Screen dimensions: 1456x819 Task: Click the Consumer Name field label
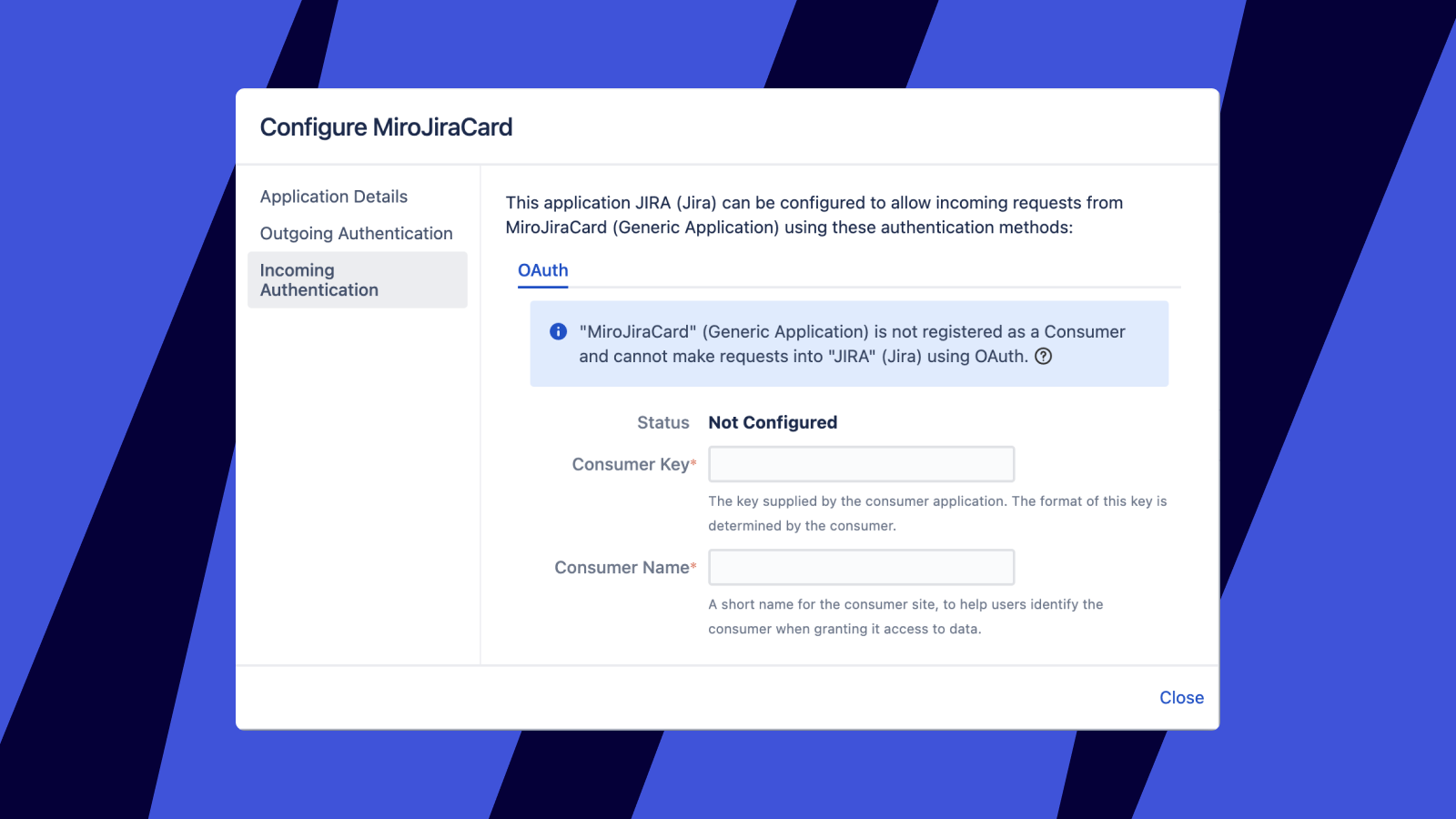pos(622,568)
